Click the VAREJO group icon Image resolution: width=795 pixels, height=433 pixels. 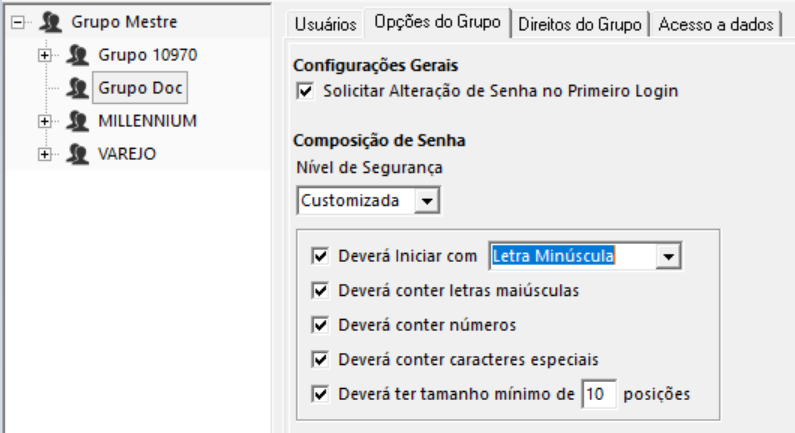point(77,154)
